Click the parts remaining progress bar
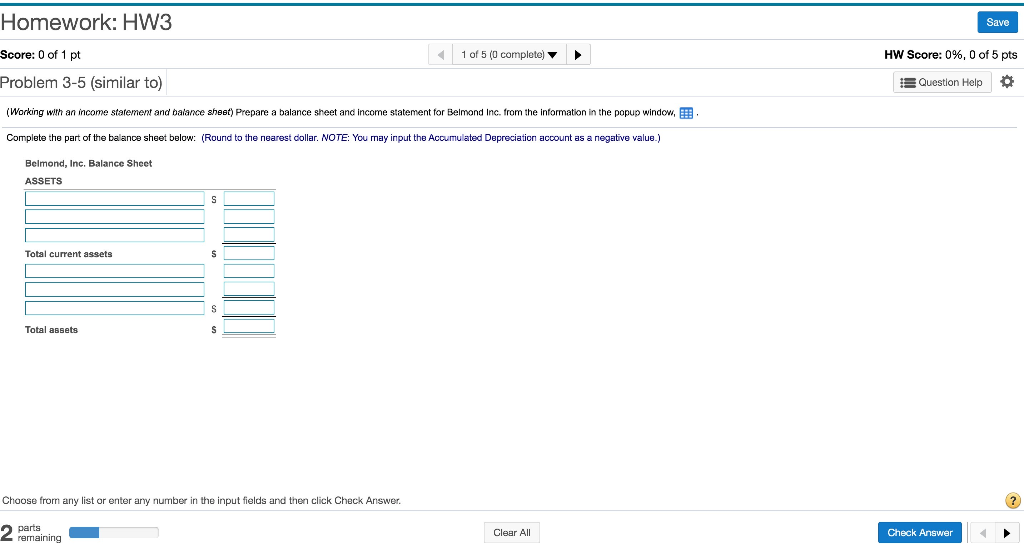 click(x=114, y=532)
